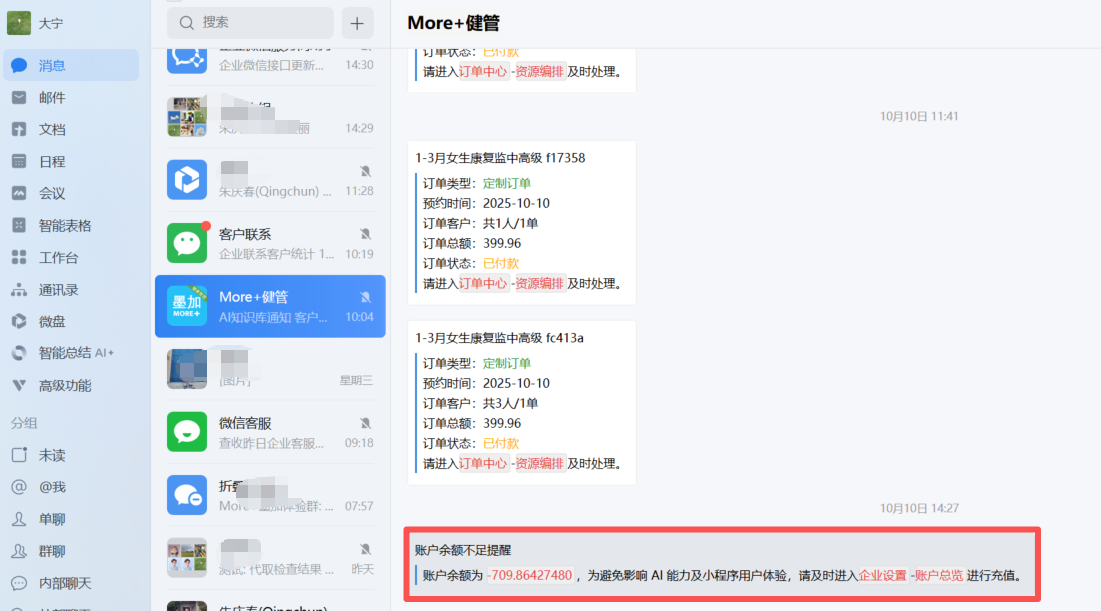
Task: Open the 客户联系 conversation
Action: [x=270, y=243]
